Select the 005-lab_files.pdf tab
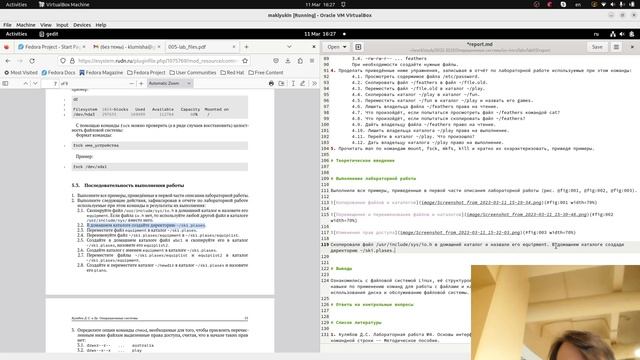Screen dimensions: 640x360 (201, 47)
